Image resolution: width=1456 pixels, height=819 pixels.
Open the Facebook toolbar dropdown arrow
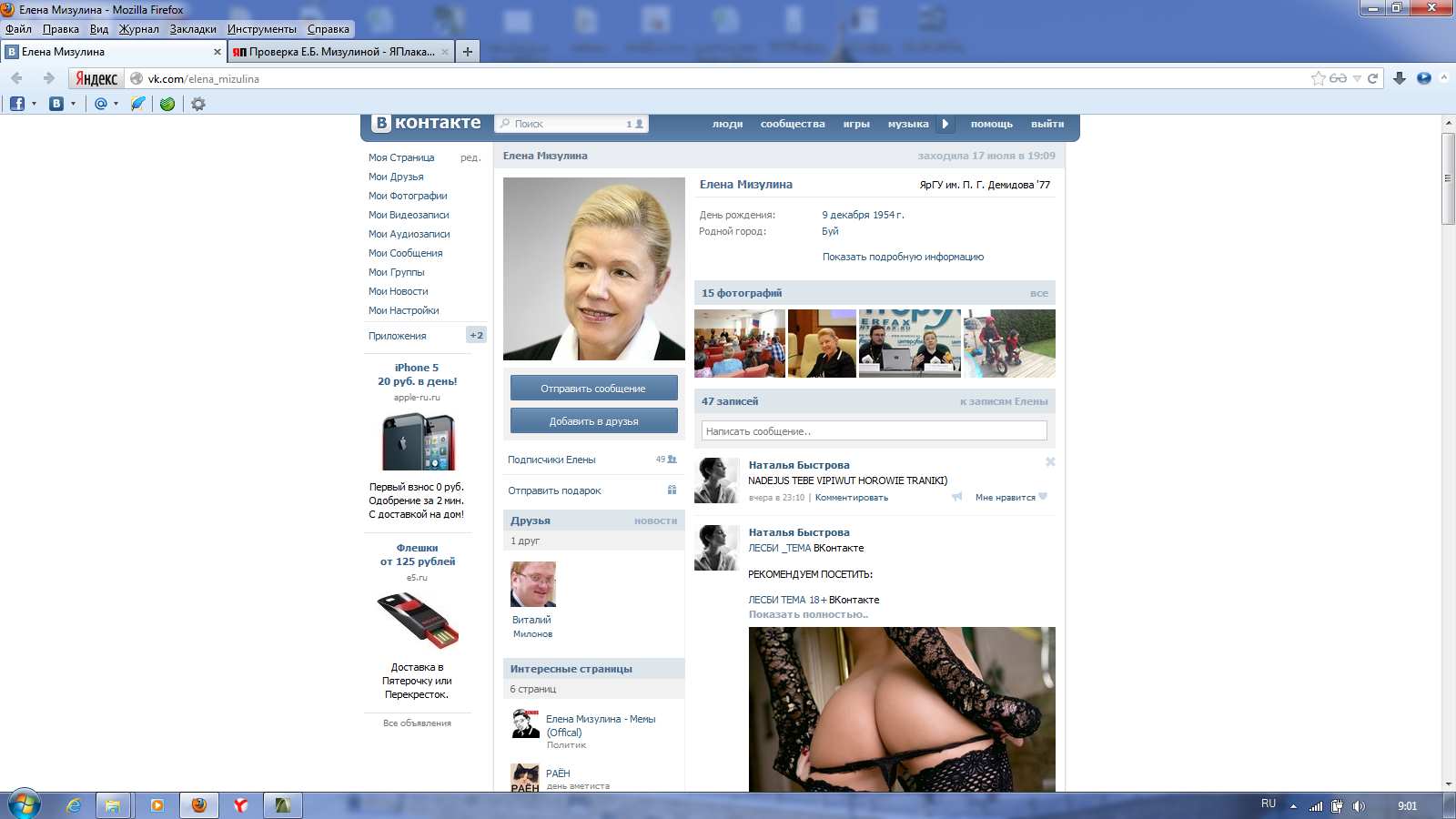pos(35,104)
